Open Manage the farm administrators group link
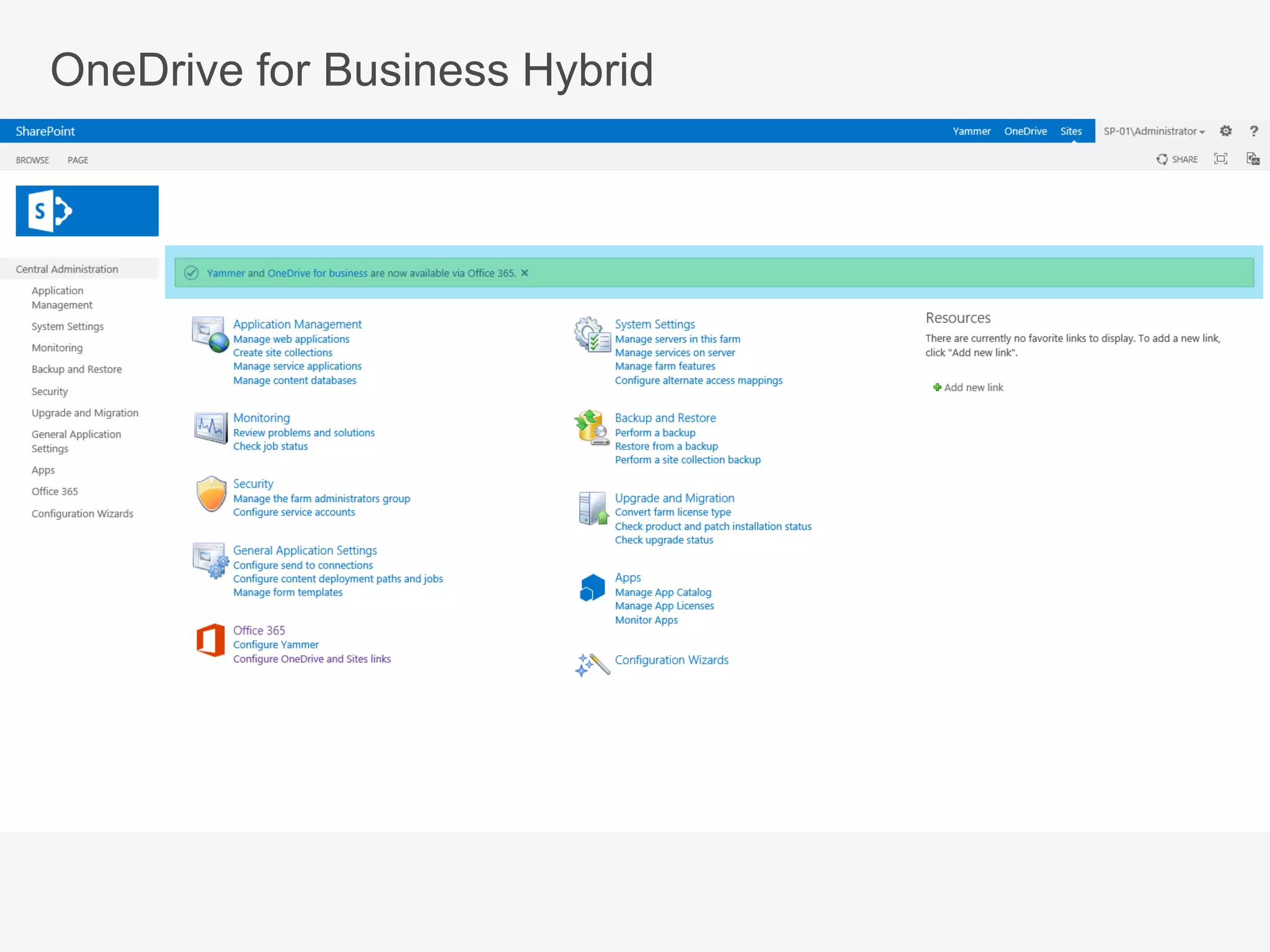 [x=321, y=498]
